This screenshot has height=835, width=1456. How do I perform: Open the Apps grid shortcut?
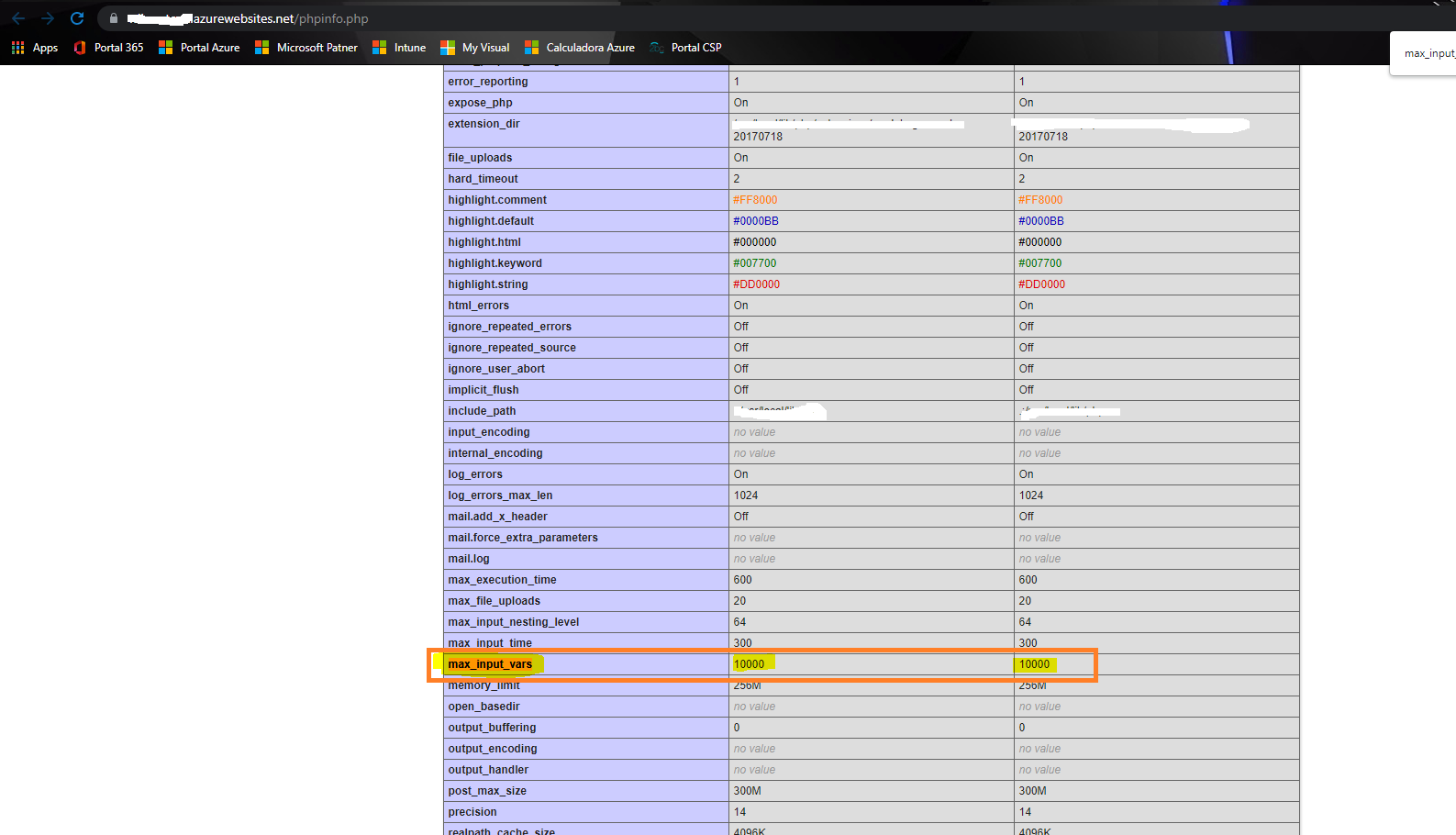35,48
